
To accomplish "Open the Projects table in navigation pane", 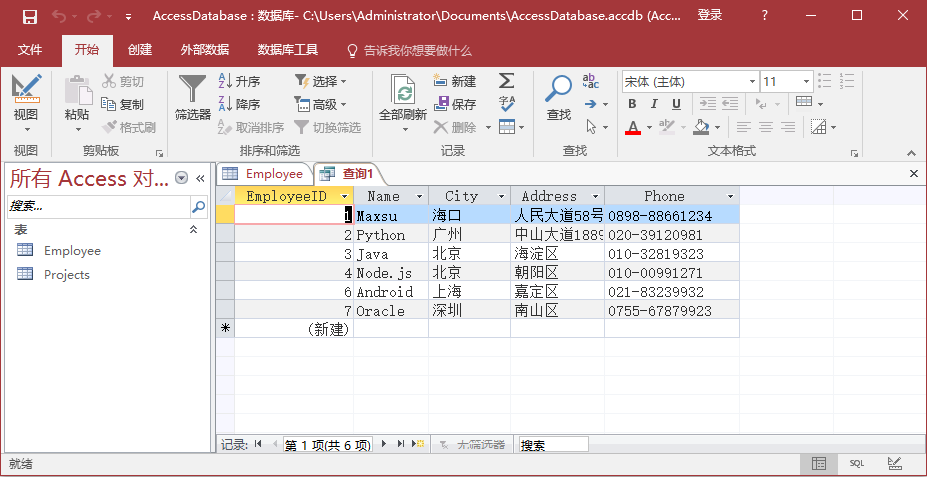I will [x=66, y=275].
